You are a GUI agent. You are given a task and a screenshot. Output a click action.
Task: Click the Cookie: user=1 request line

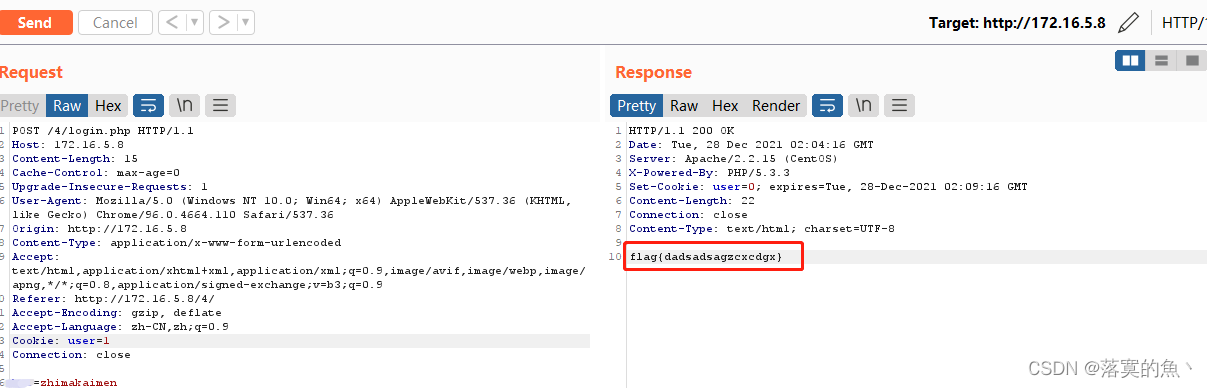[x=61, y=341]
